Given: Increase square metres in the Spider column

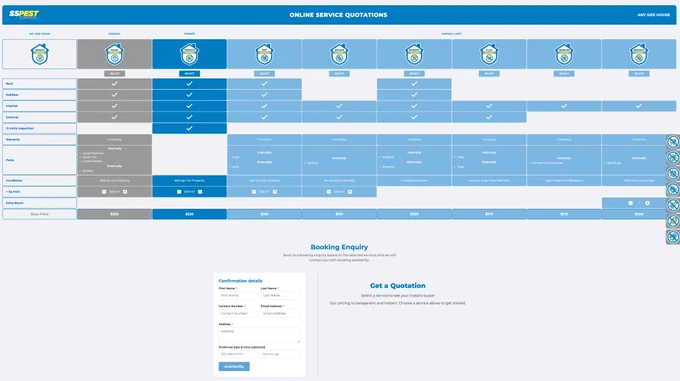Looking at the screenshot, I should click(x=350, y=192).
